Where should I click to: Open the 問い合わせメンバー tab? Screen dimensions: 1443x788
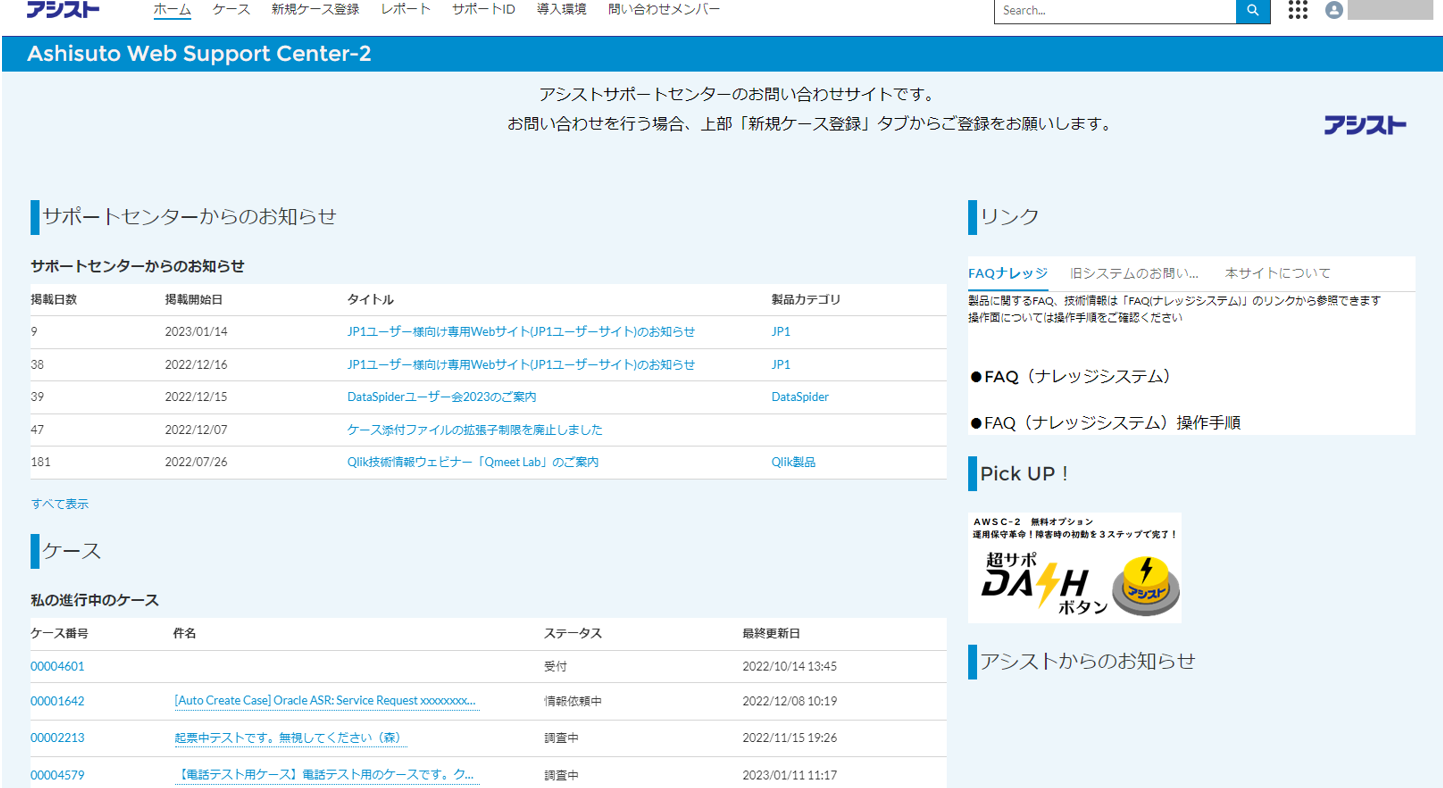(664, 10)
